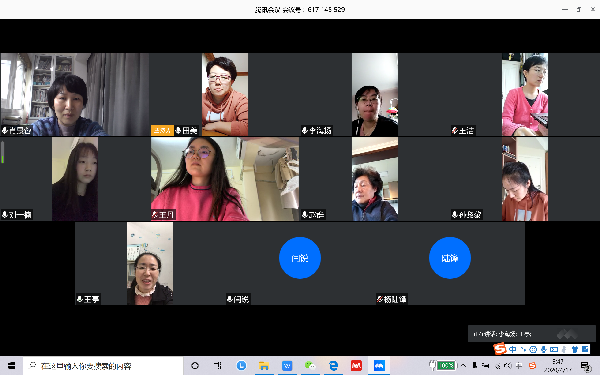This screenshot has width=600, height=375.
Task: Open the Sogou toolbar soft keyboard icon
Action: tap(554, 349)
